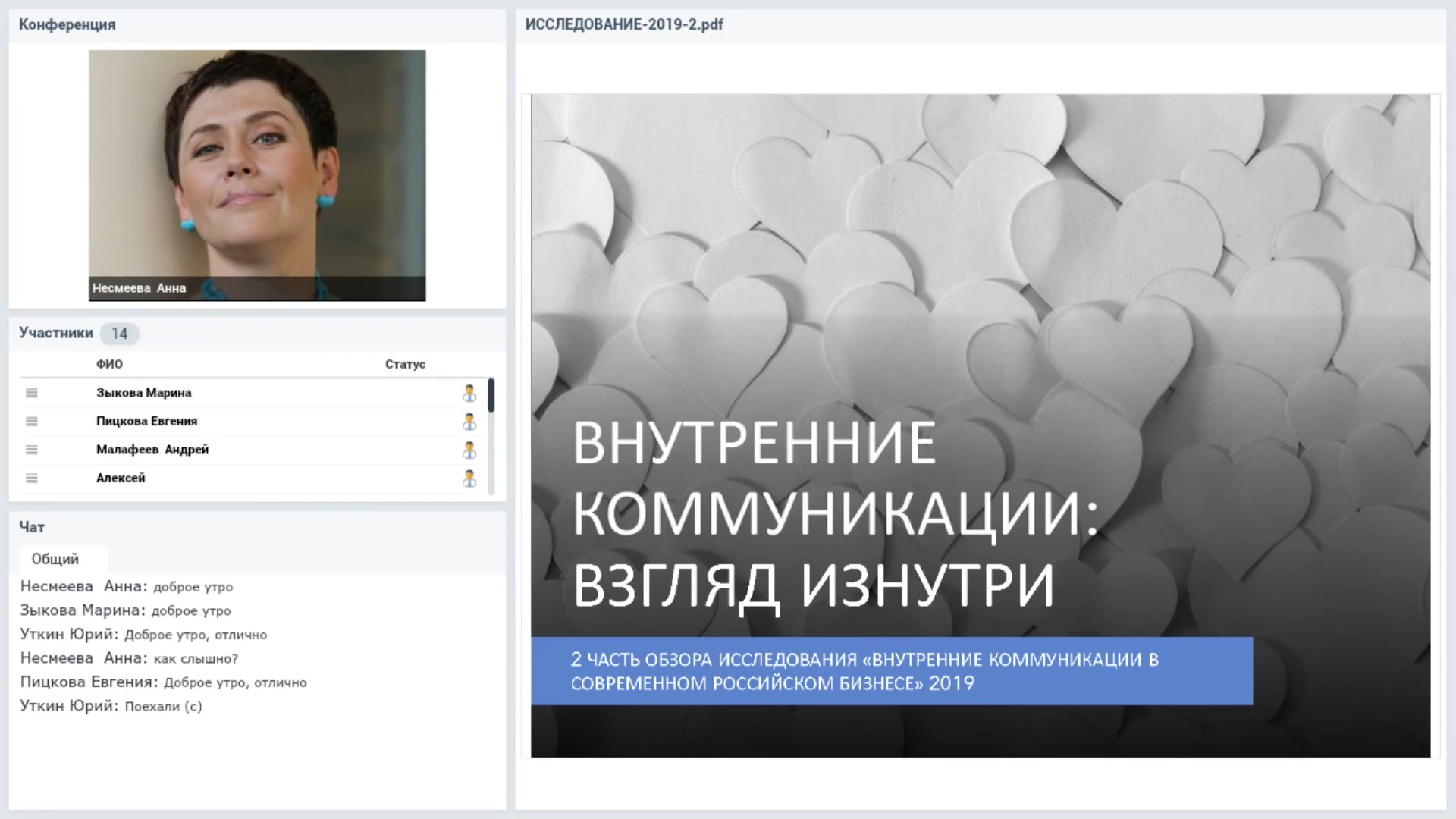
Task: Click the Статус column header
Action: click(x=406, y=364)
